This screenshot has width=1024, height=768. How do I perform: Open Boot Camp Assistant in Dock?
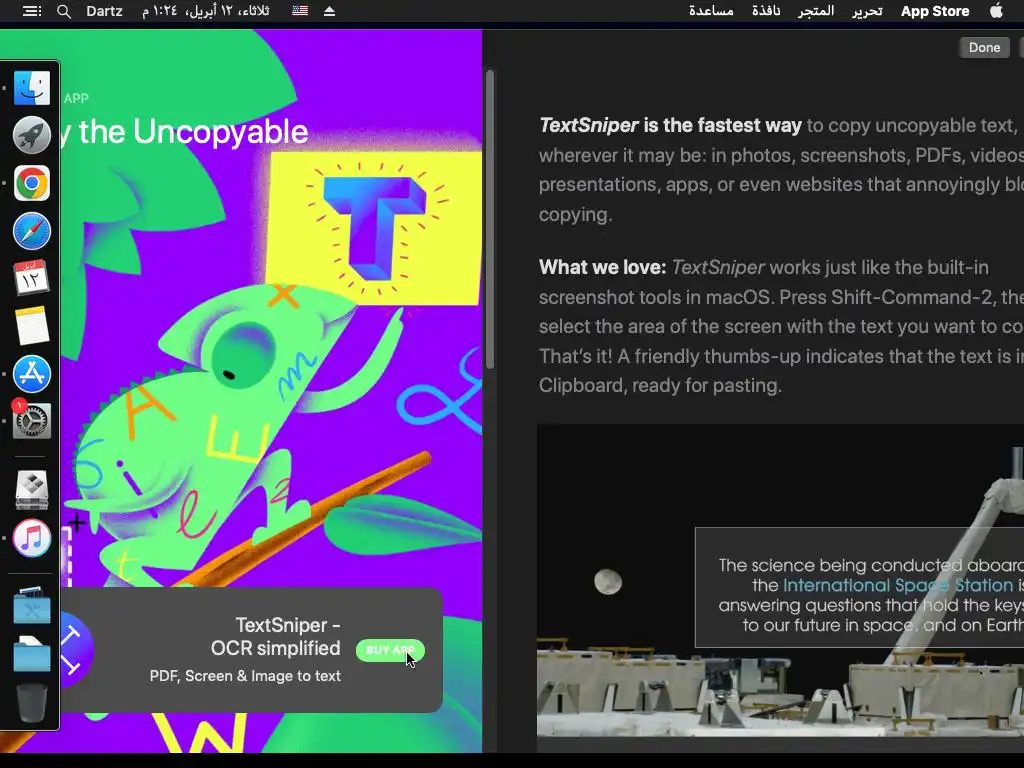31,490
